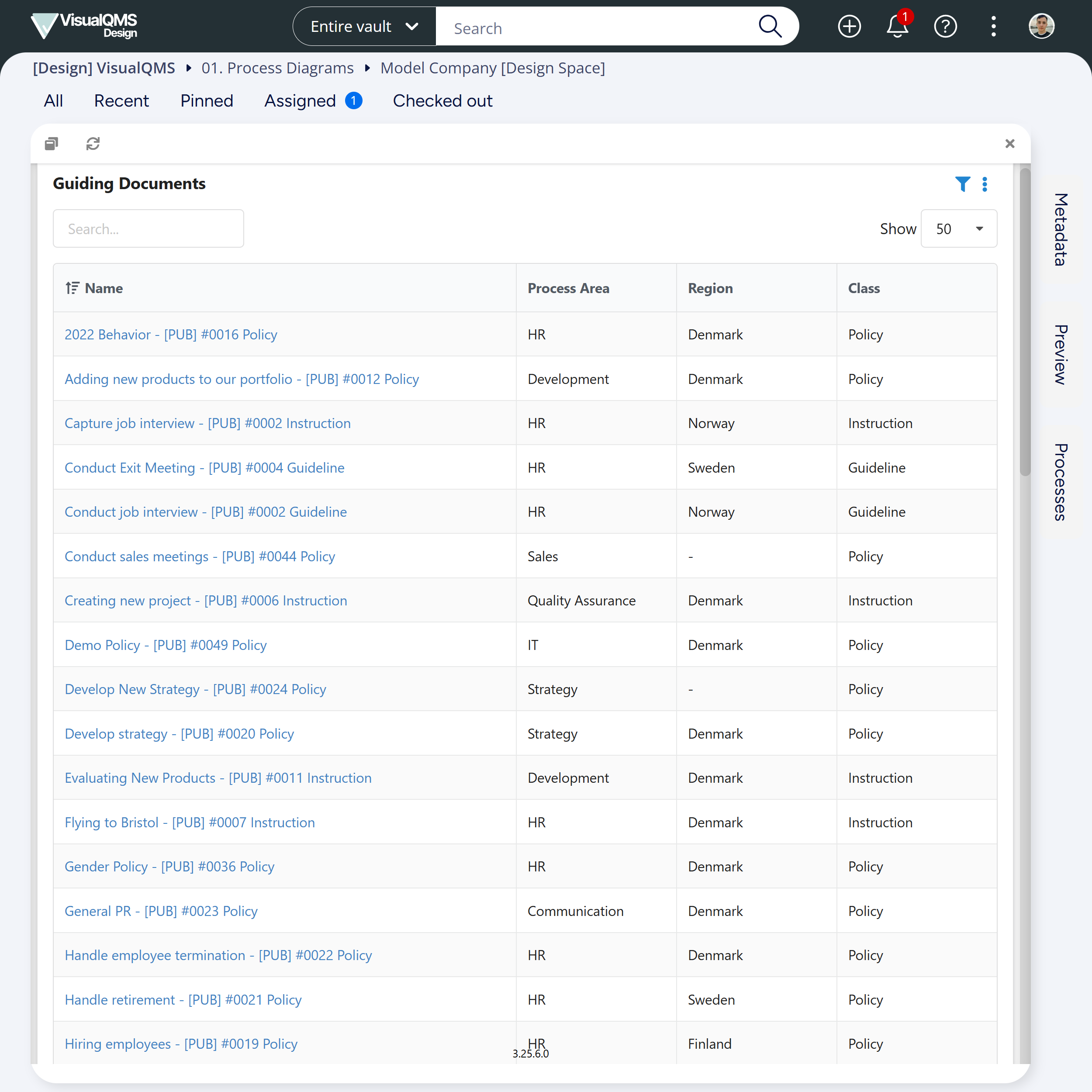Open the help question mark icon
The image size is (1092, 1092).
(x=945, y=26)
